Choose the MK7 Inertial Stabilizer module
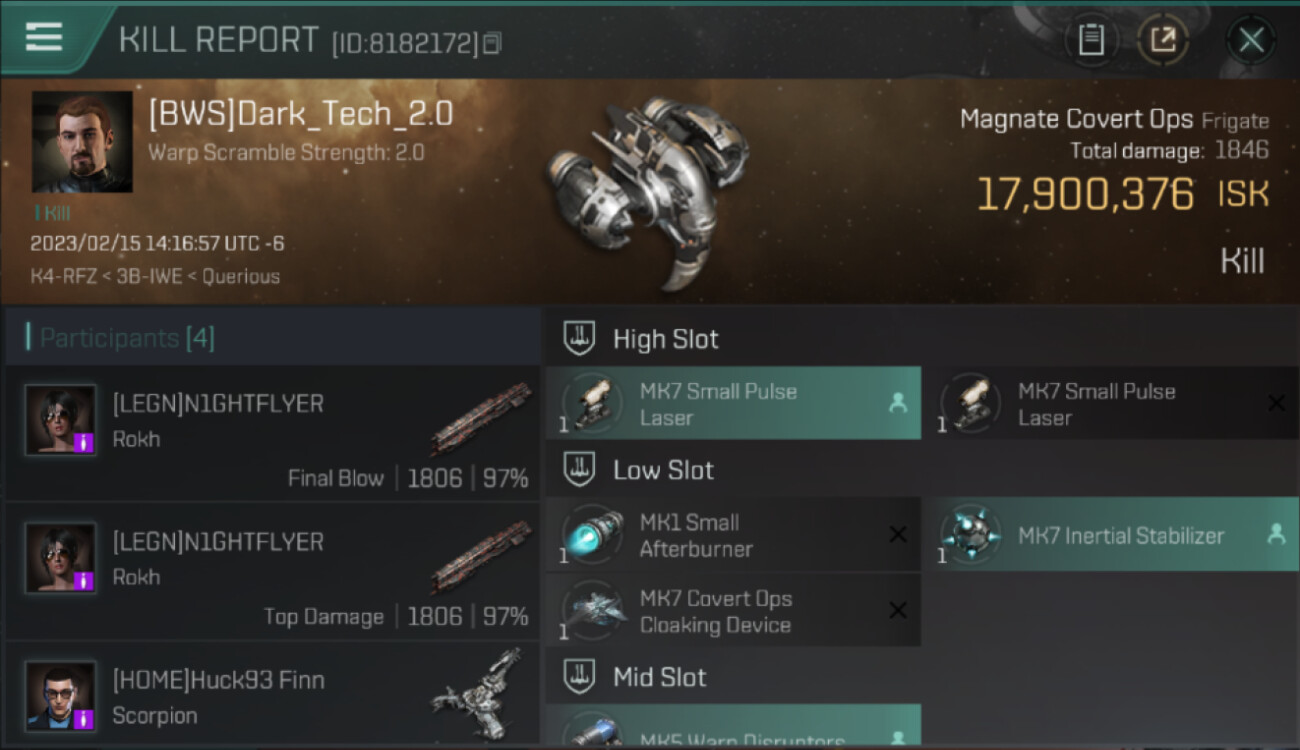The height and width of the screenshot is (750, 1300). pyautogui.click(x=1118, y=535)
